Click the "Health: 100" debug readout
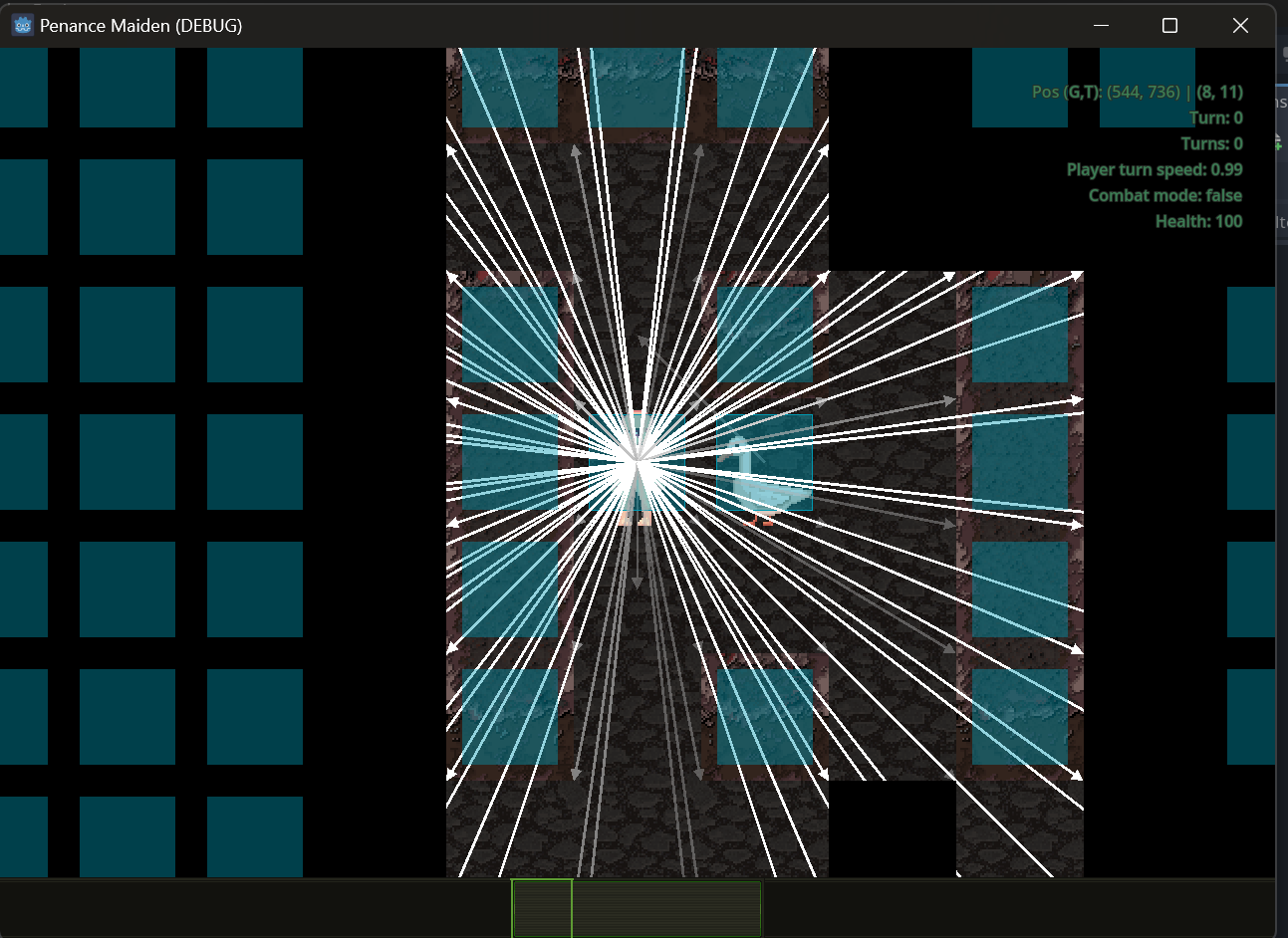The image size is (1288, 938). pyautogui.click(x=1198, y=221)
